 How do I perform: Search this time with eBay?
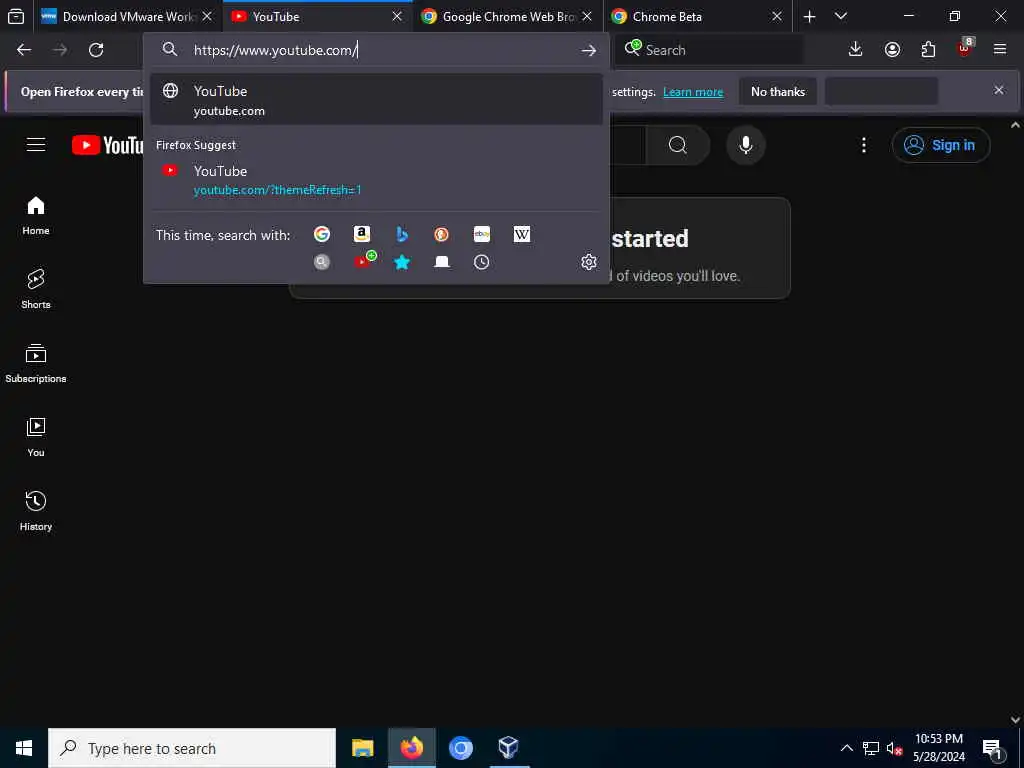point(482,234)
